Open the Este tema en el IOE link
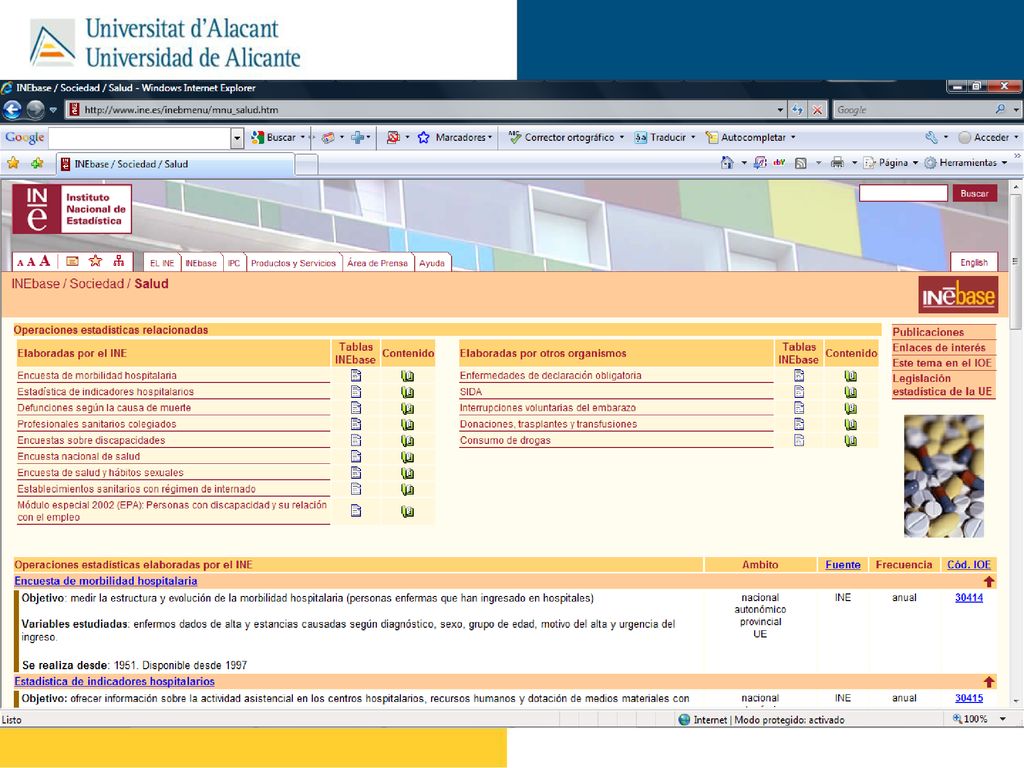 [942, 363]
